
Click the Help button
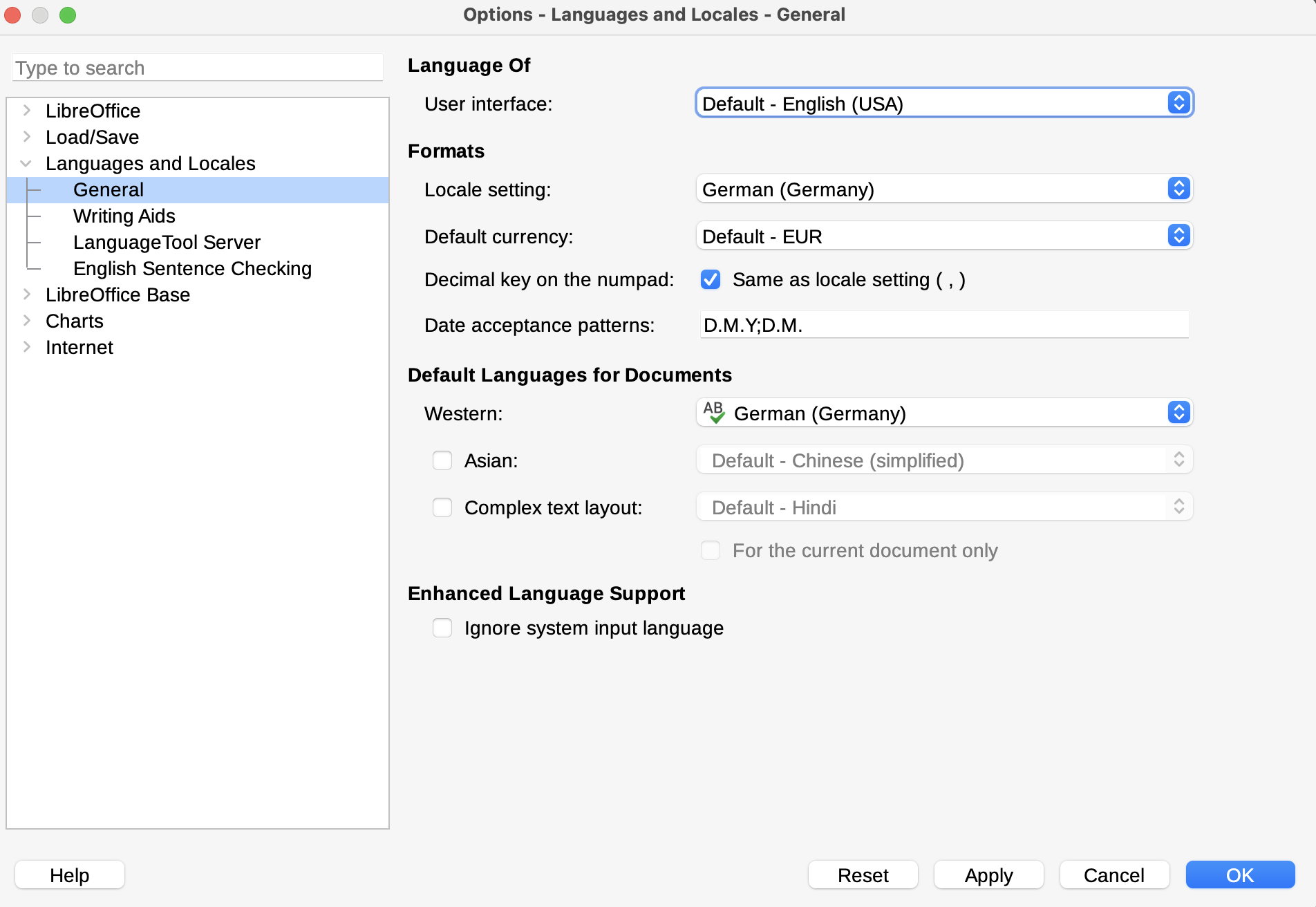pyautogui.click(x=70, y=875)
